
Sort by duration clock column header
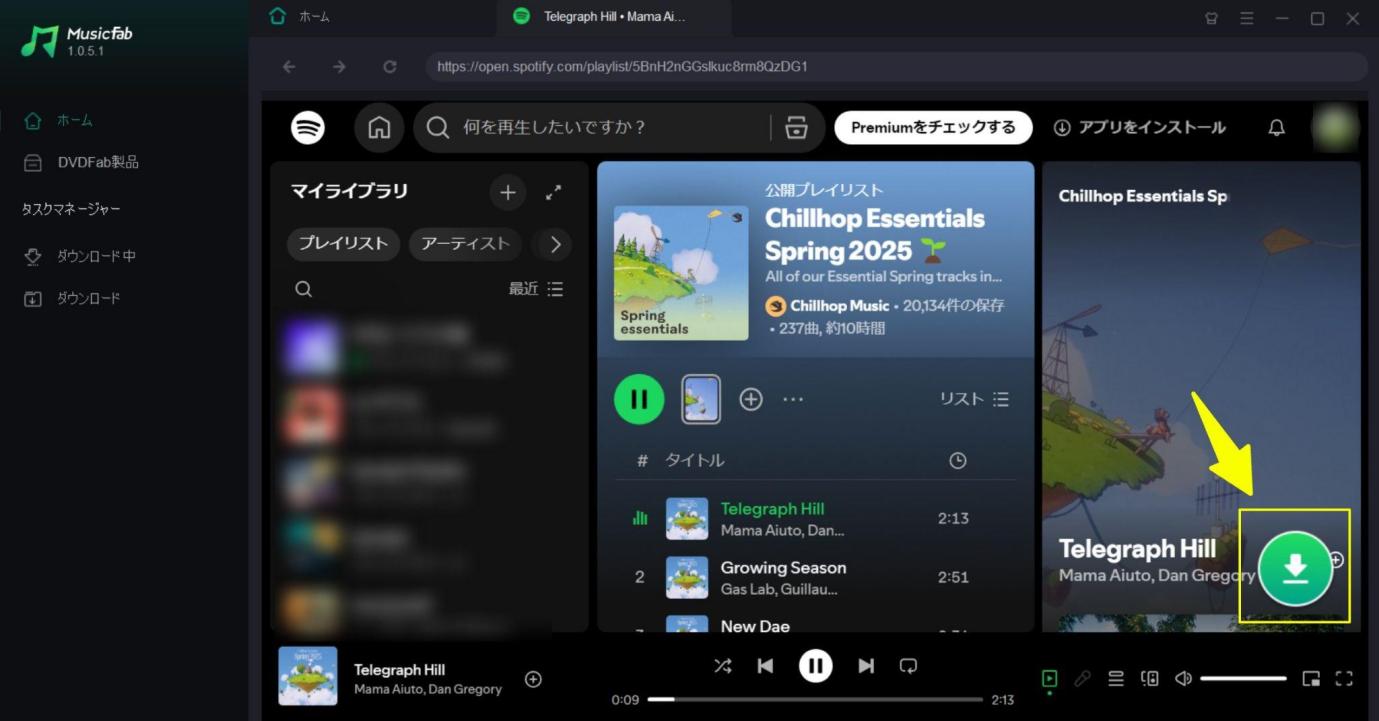point(957,460)
